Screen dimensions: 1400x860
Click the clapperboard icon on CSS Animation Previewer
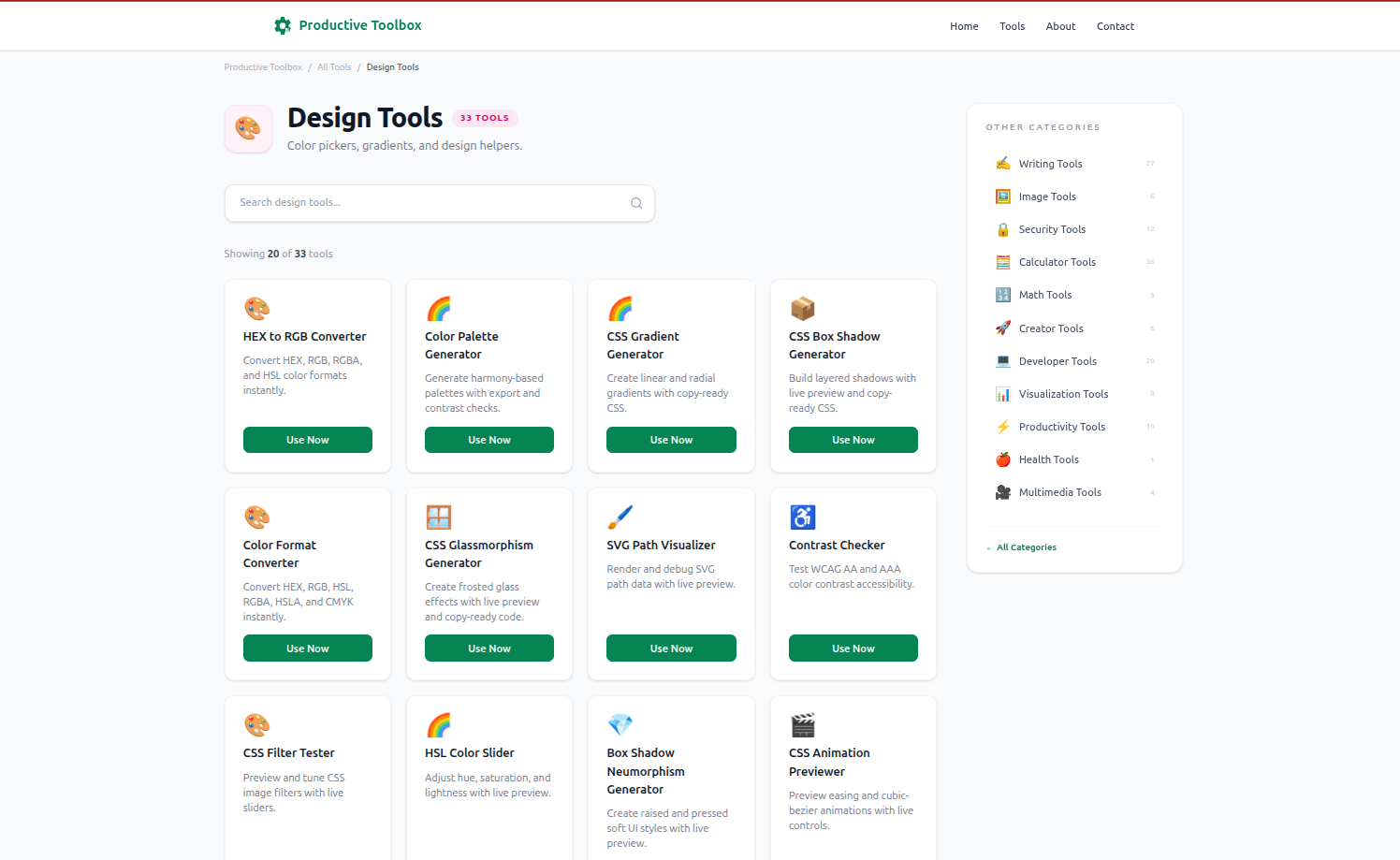click(803, 723)
